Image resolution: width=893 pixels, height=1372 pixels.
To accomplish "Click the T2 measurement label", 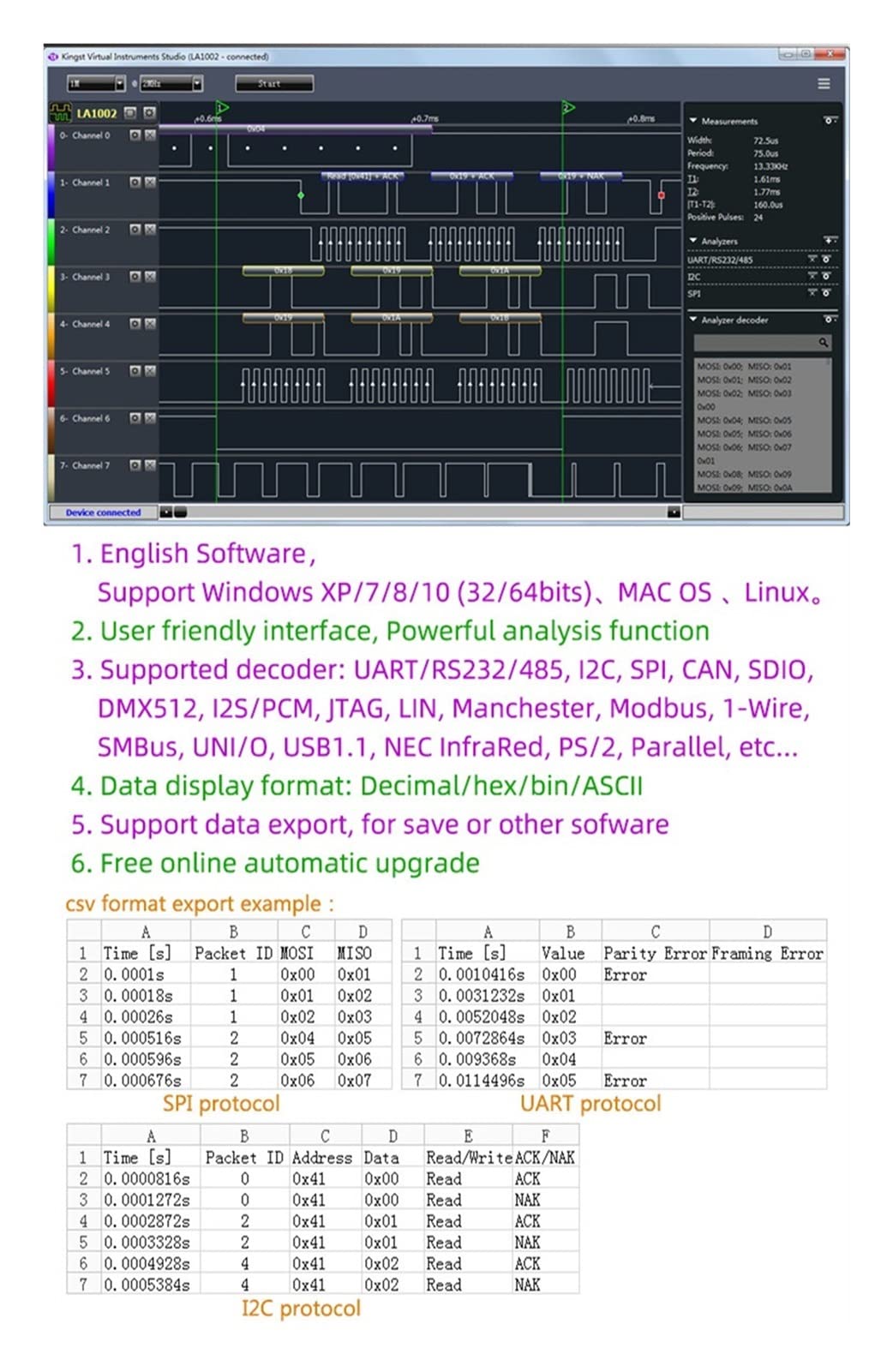I will click(692, 192).
